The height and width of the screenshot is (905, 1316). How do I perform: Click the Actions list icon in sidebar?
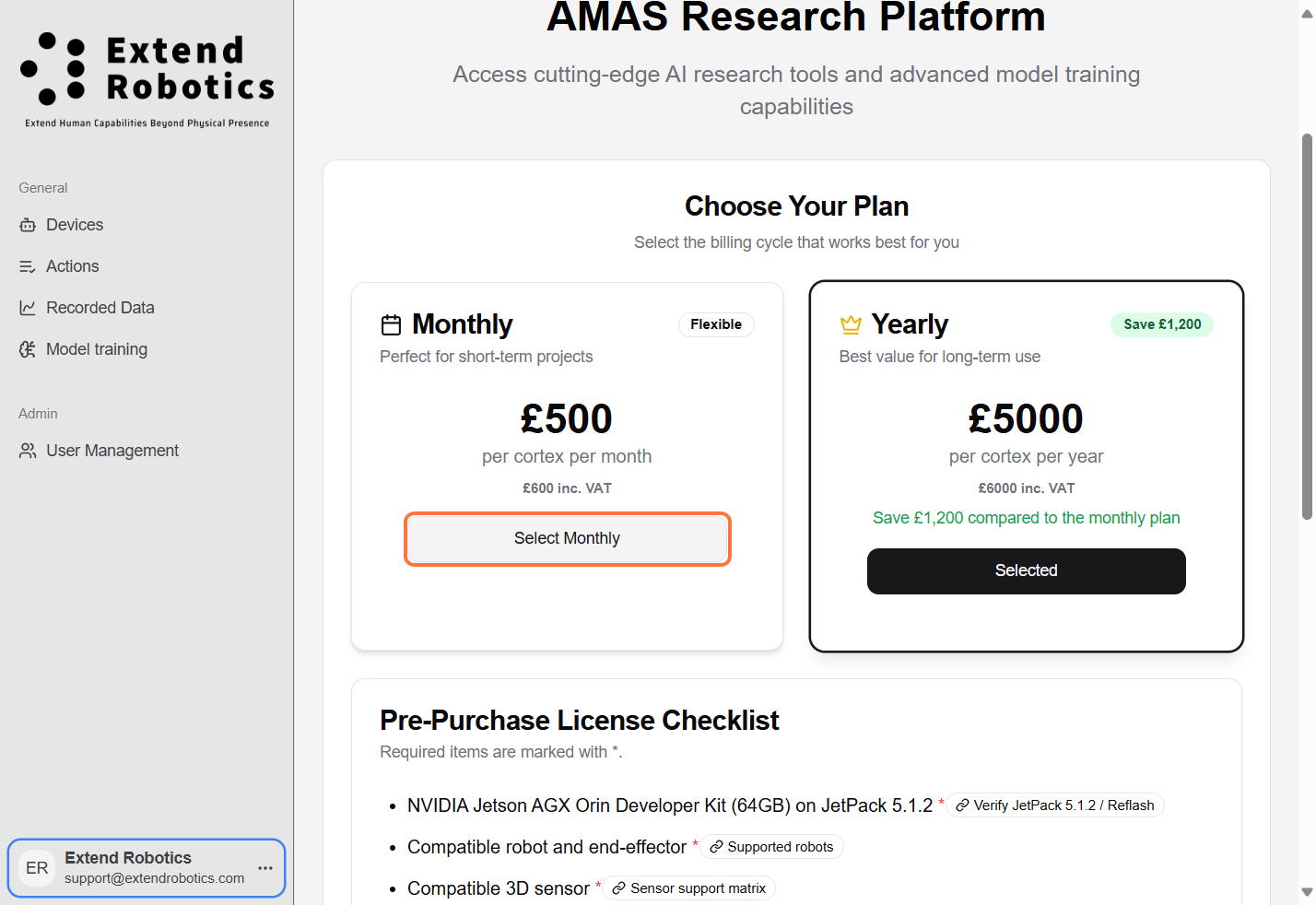(x=28, y=266)
